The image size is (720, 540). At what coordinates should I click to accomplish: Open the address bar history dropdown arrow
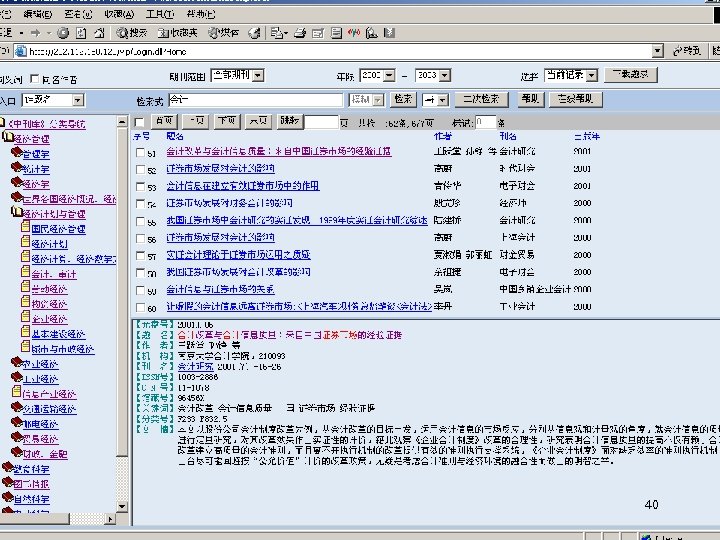pyautogui.click(x=658, y=51)
